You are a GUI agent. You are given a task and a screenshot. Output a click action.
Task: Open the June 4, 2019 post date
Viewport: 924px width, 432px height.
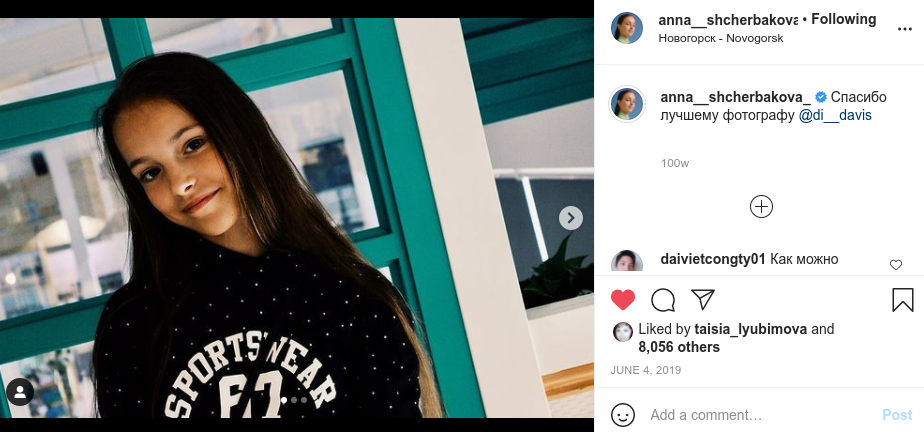[x=644, y=370]
